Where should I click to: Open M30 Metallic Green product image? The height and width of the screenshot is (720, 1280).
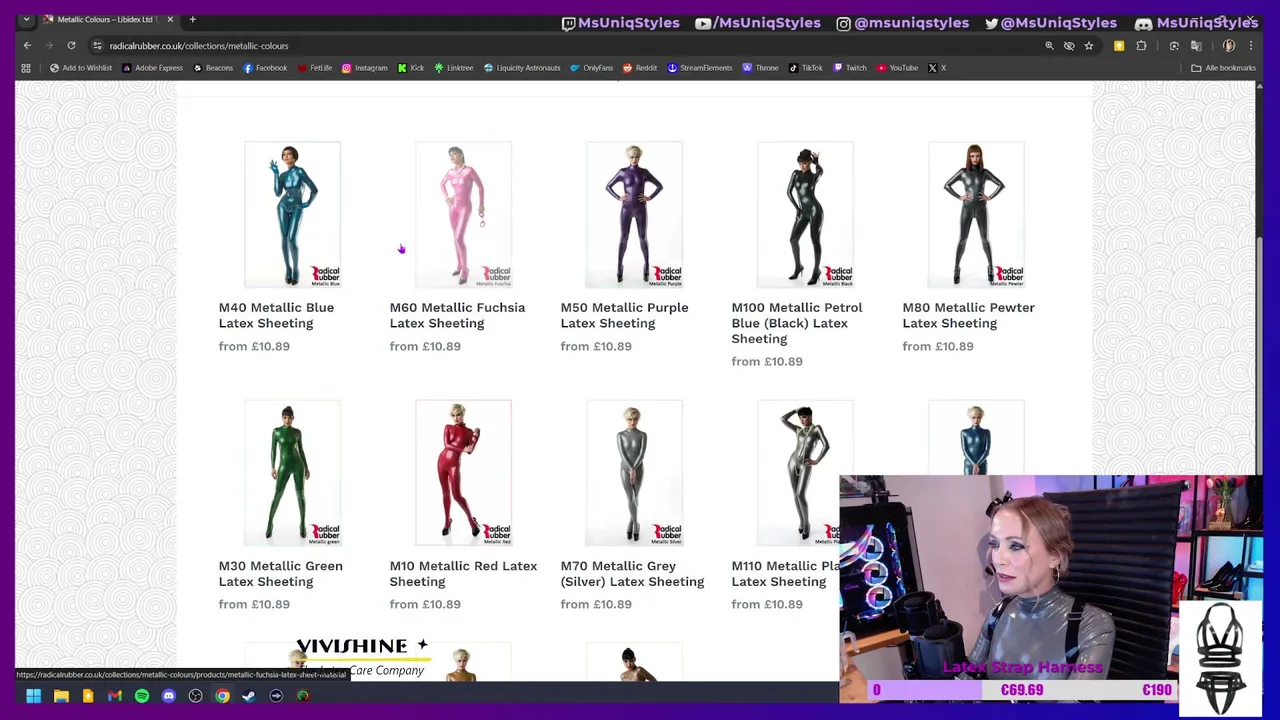click(292, 473)
